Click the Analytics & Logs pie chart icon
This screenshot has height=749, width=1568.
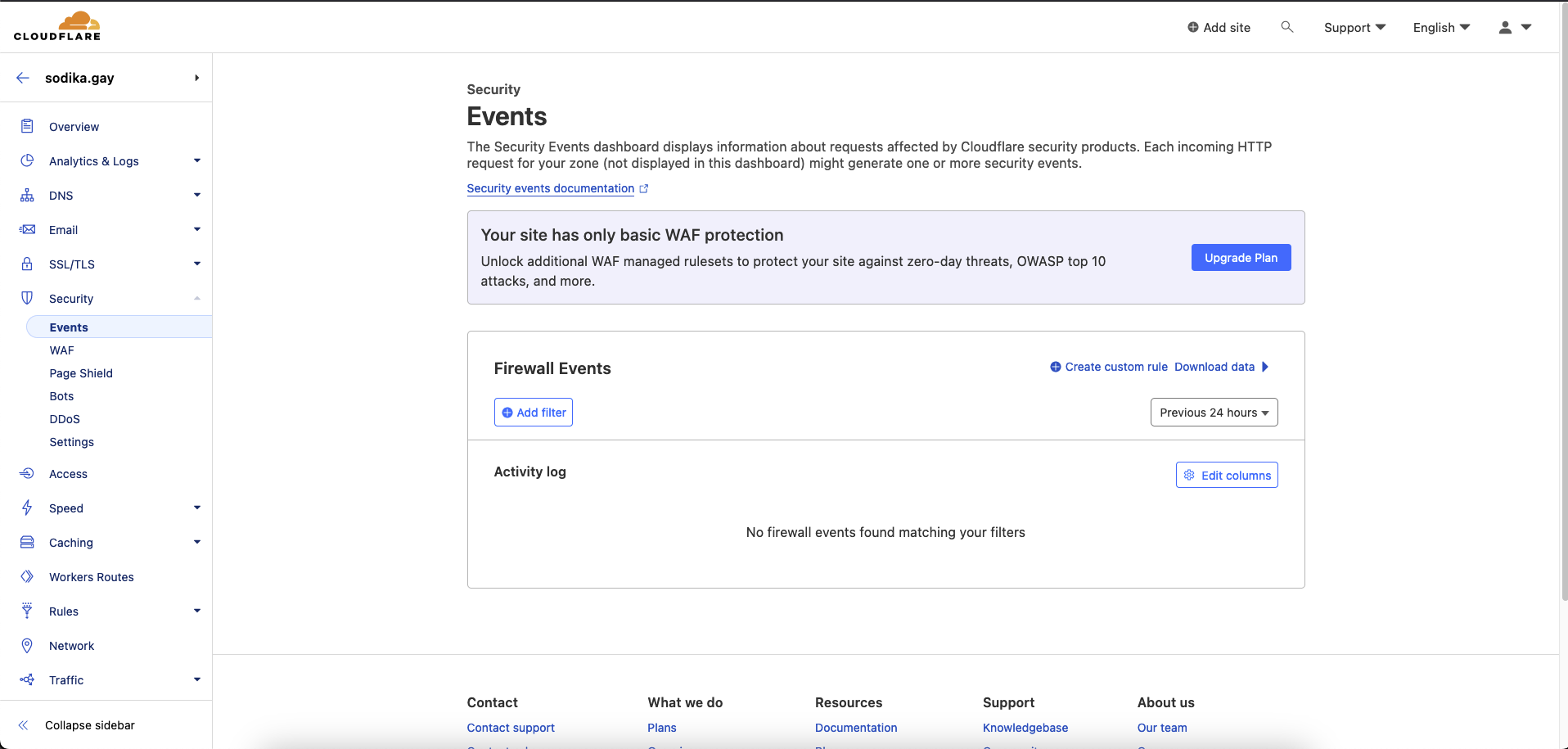(x=27, y=160)
